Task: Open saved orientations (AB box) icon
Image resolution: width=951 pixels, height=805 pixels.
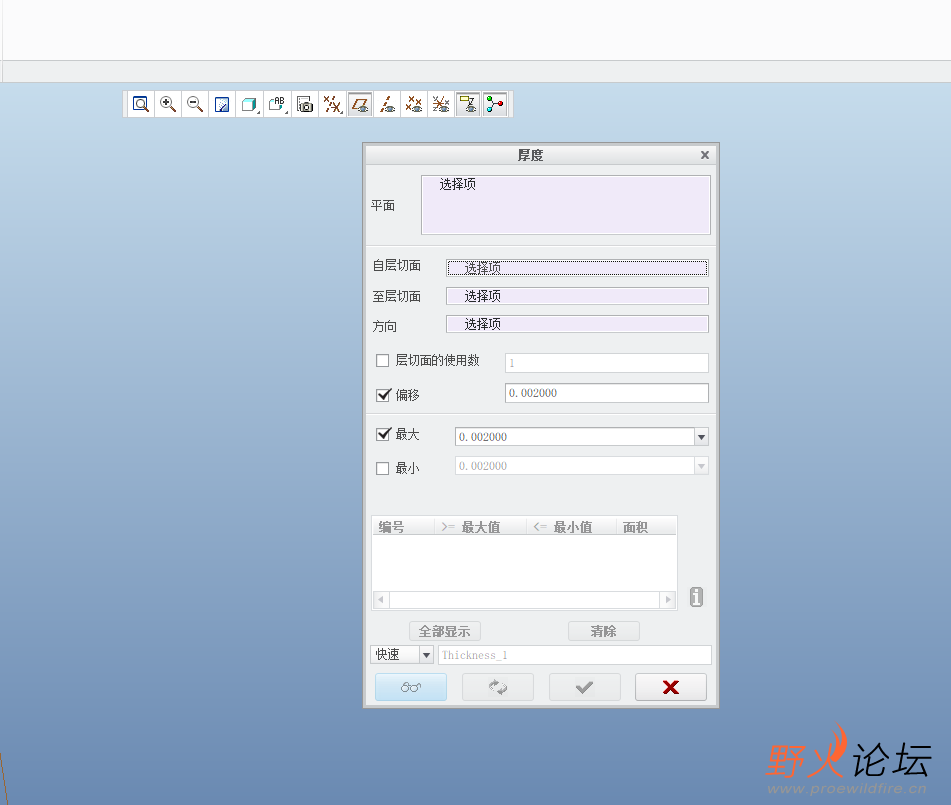Action: click(277, 104)
